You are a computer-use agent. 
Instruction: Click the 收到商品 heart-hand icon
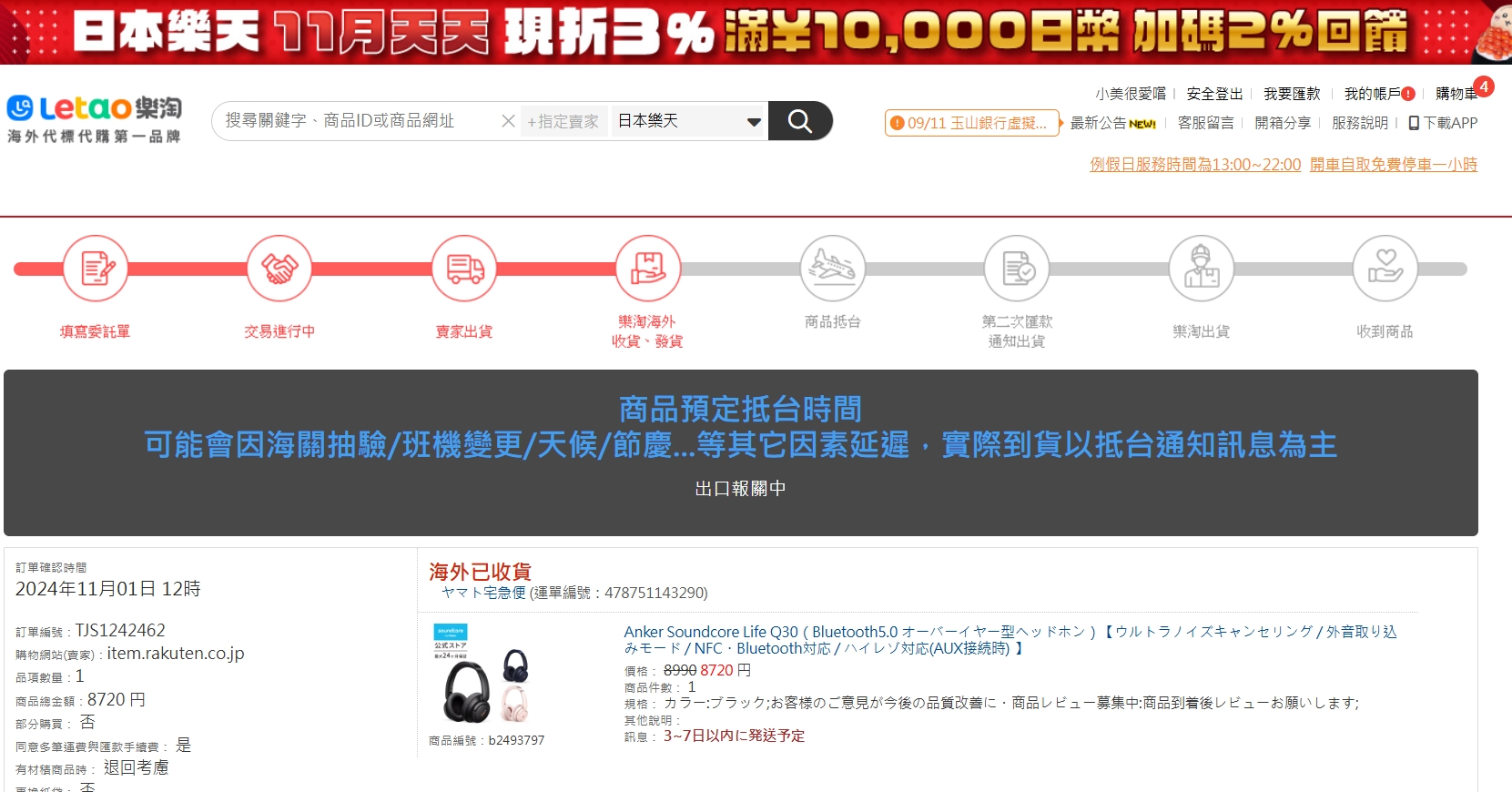[1385, 269]
